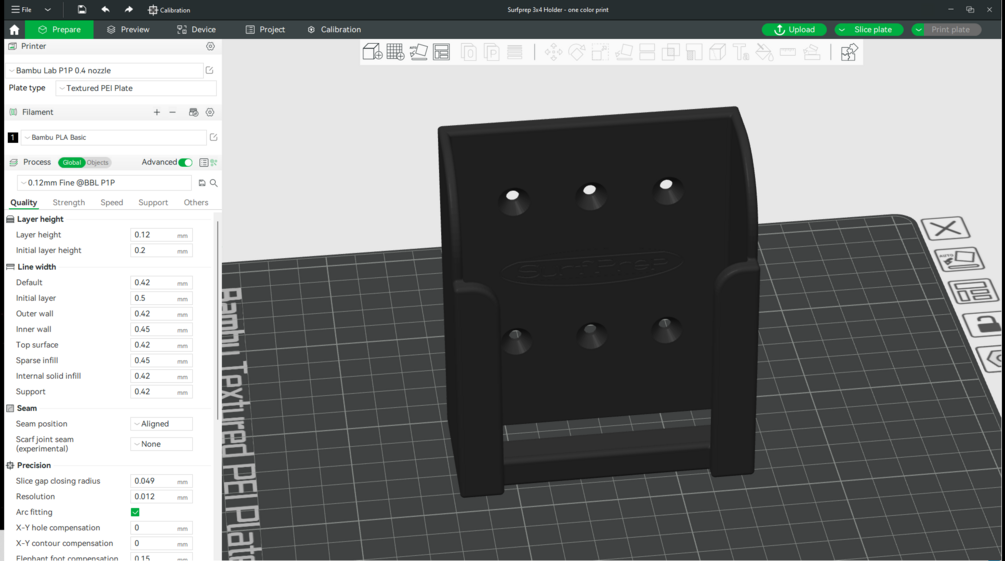Click the Home icon in the tab bar

pyautogui.click(x=14, y=29)
